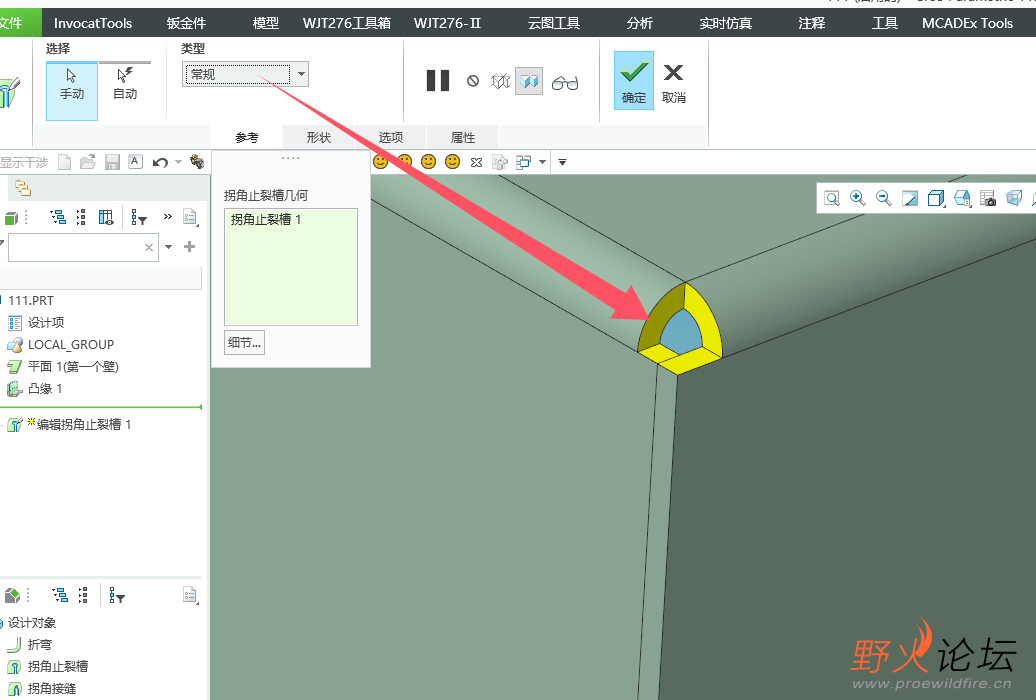Open the 参考 references tab

pos(247,137)
